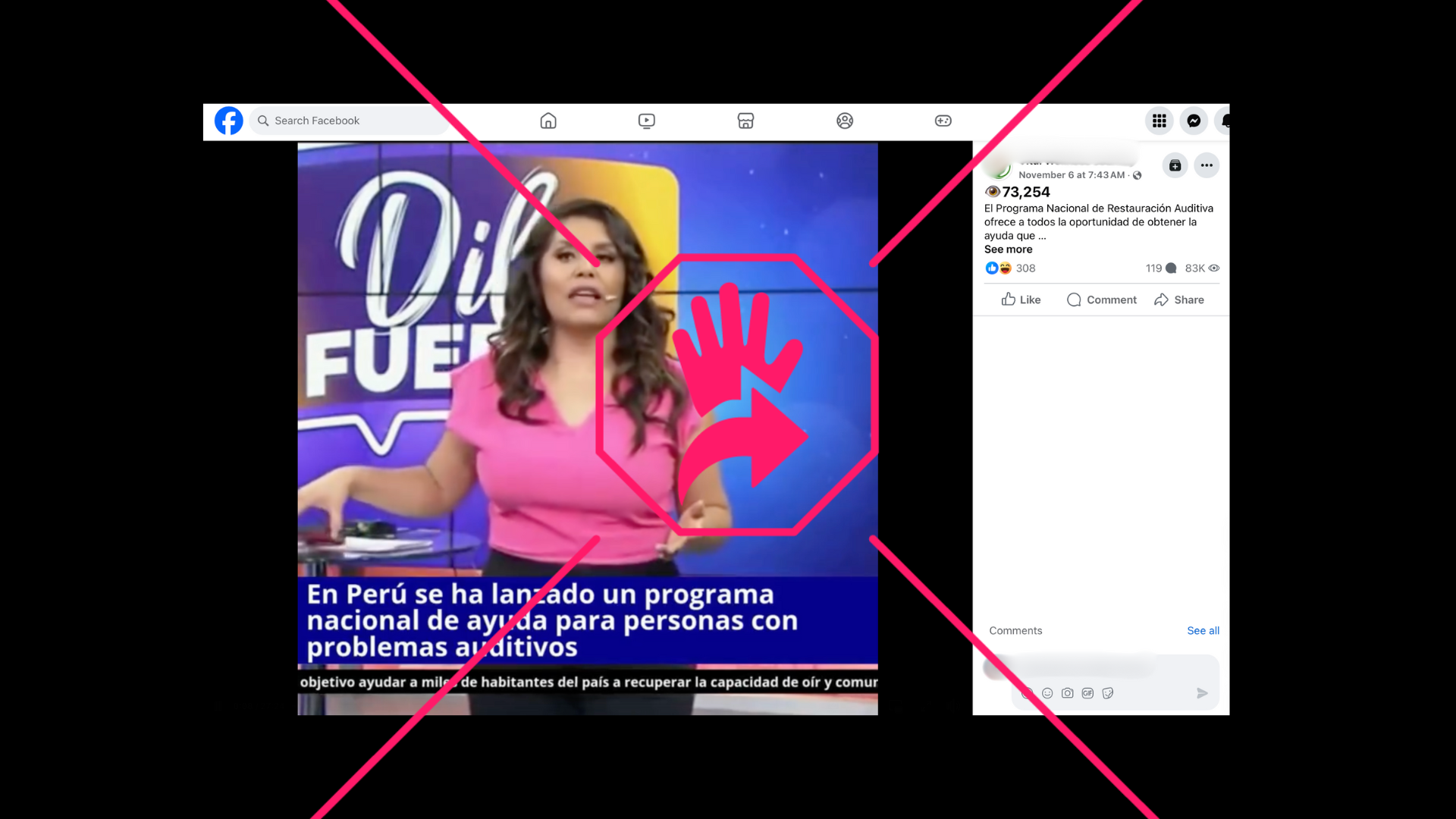Open the three-dot post options menu
Screen dimensions: 1456x819
[x=1207, y=165]
